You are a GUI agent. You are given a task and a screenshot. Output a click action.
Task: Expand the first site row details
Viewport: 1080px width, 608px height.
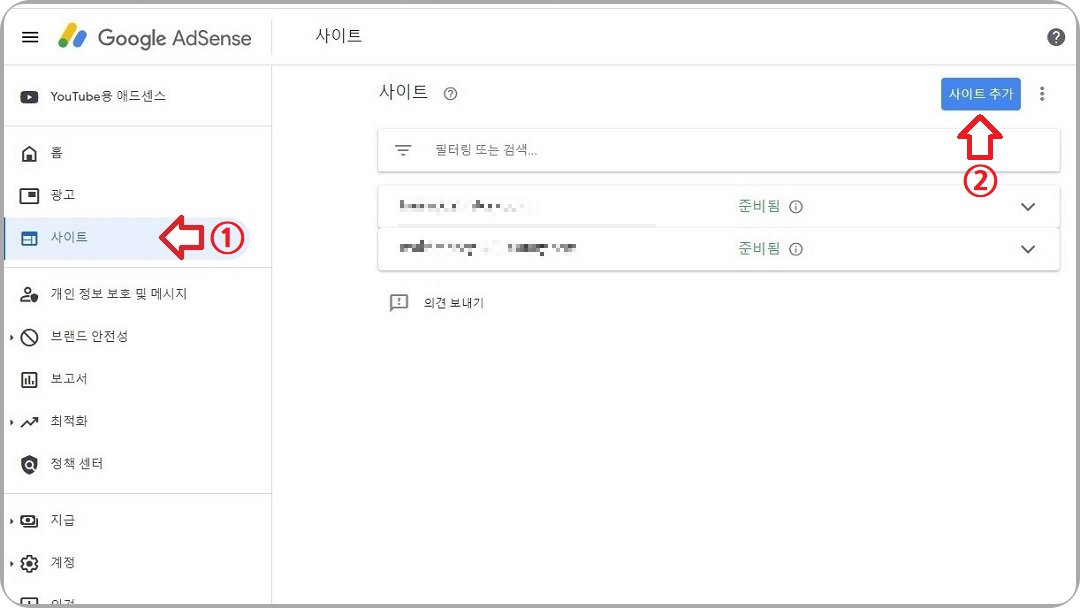point(1028,207)
